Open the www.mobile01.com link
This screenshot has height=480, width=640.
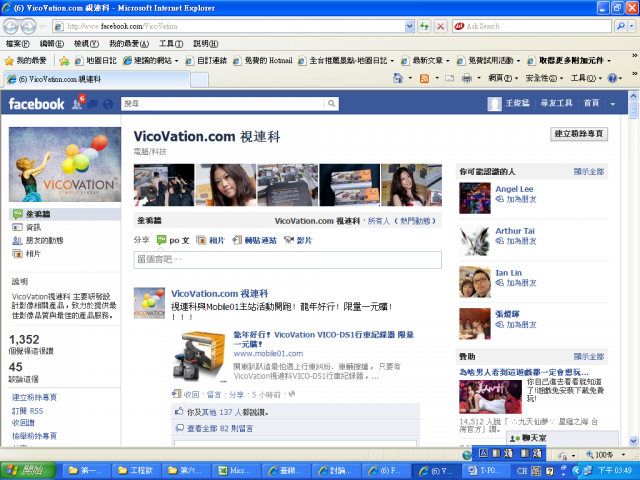(268, 353)
